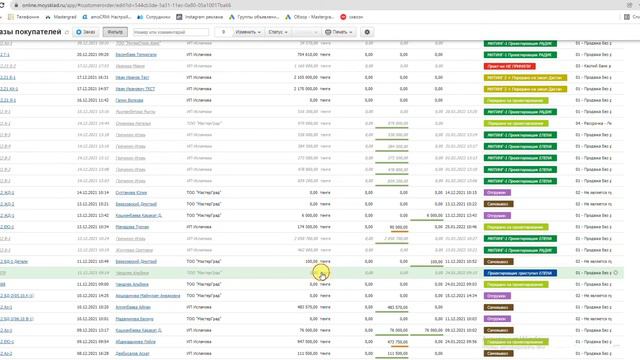Click date cell 10.12.2021 10:01
The height and width of the screenshot is (360, 640).
click(x=93, y=318)
